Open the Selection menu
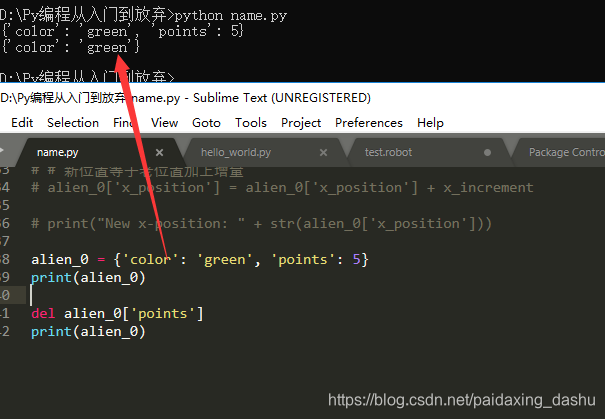The width and height of the screenshot is (605, 419). pyautogui.click(x=73, y=123)
